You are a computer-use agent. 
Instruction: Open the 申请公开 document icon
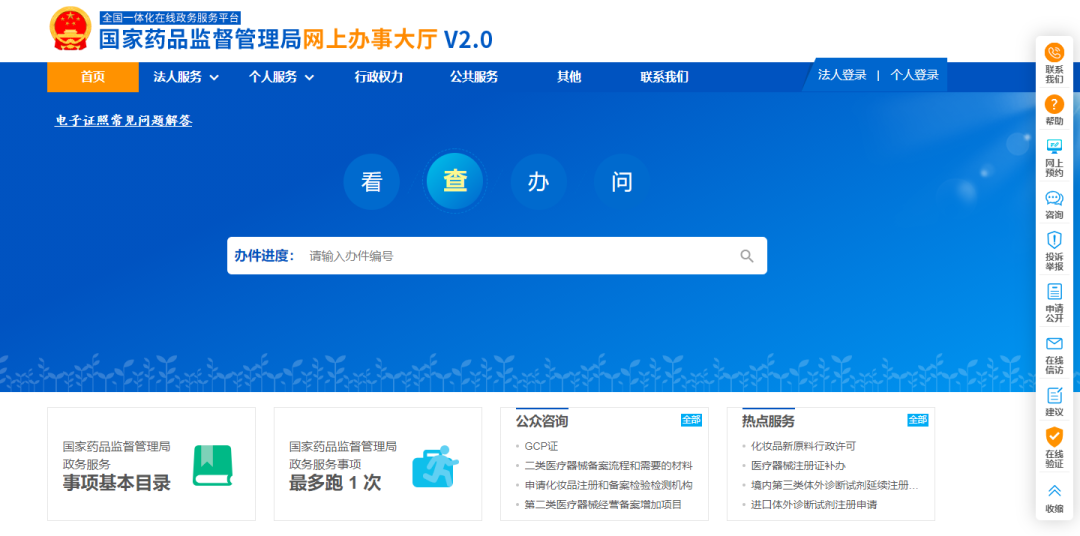point(1054,292)
